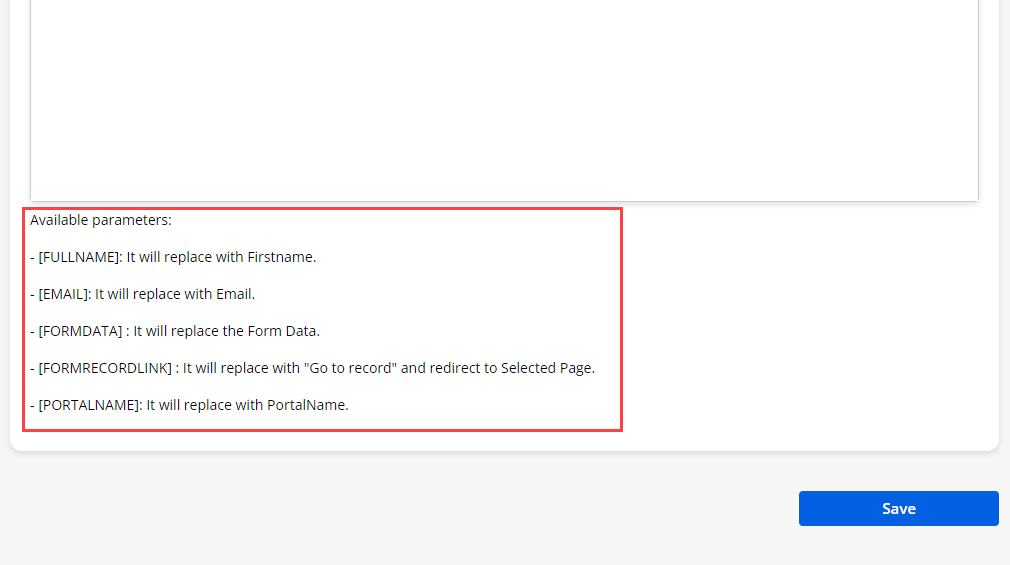
Task: Click the "Available parameters:" heading text
Action: (x=101, y=220)
